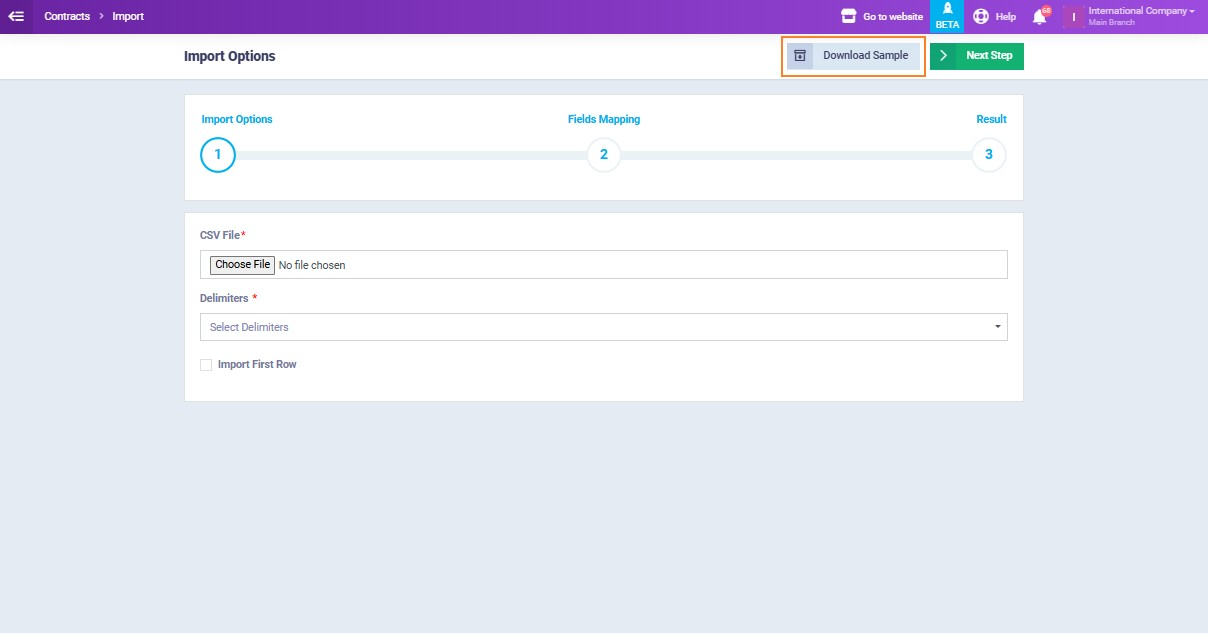Click the Next Step button label

pos(989,56)
